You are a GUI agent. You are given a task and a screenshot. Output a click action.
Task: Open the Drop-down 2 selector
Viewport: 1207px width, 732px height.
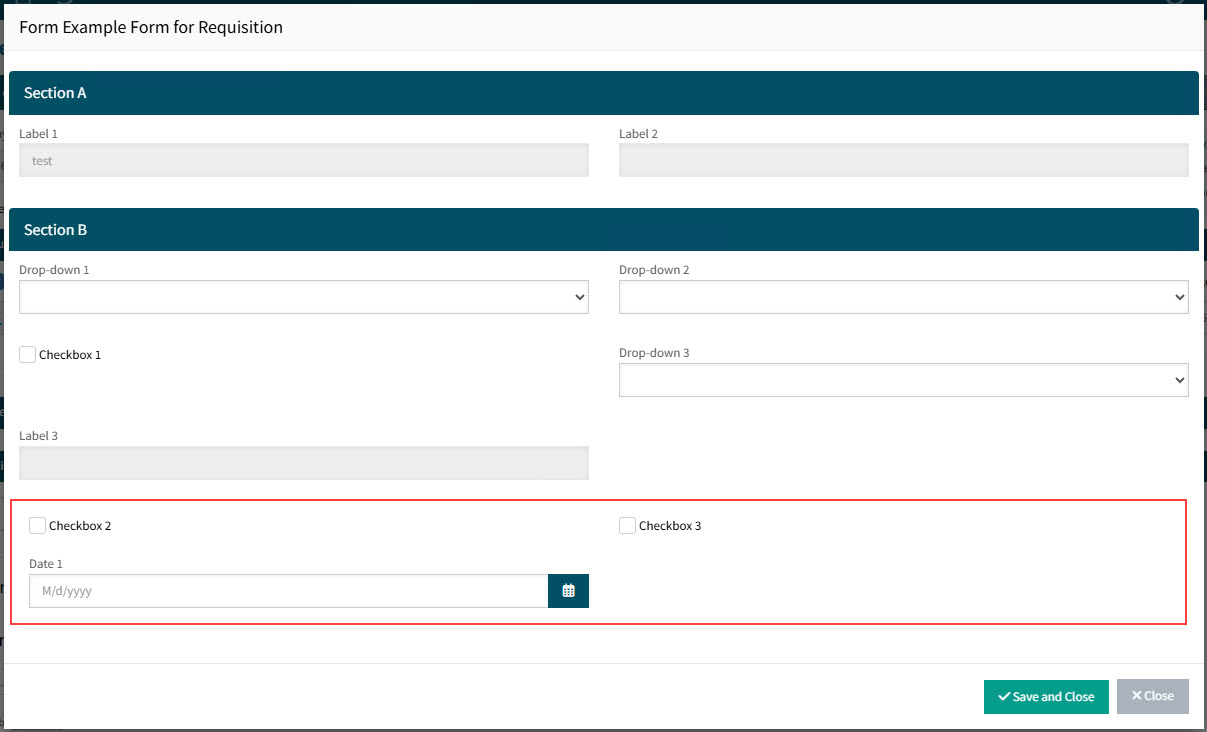pos(903,297)
